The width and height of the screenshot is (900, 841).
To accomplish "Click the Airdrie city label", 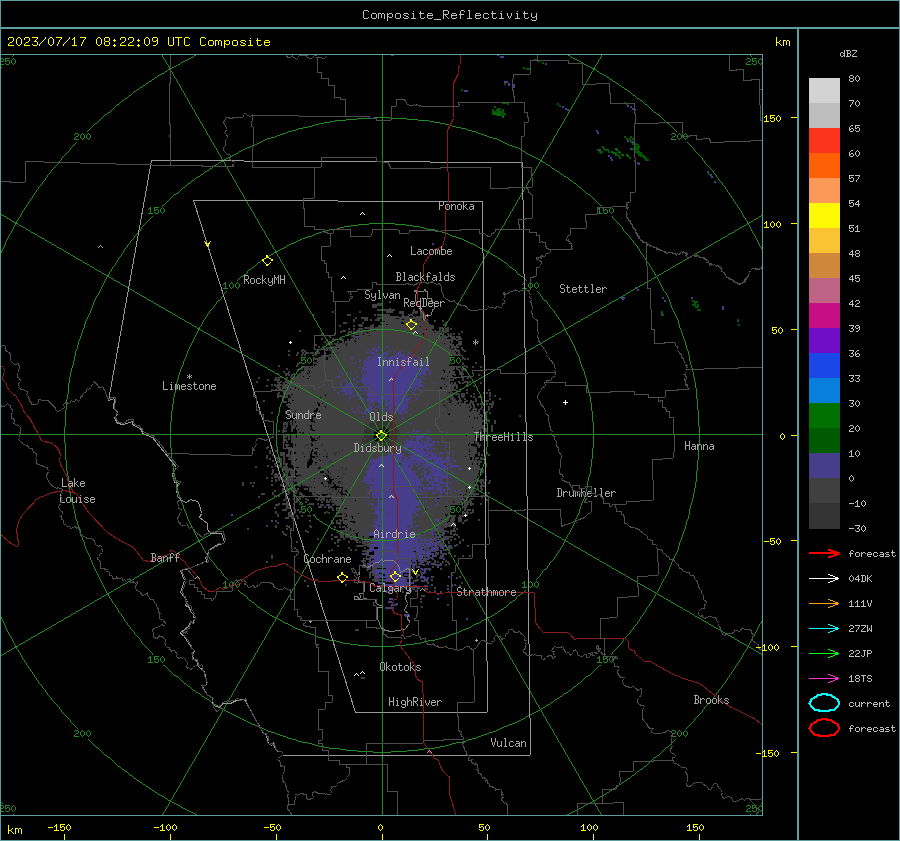I will tap(394, 534).
